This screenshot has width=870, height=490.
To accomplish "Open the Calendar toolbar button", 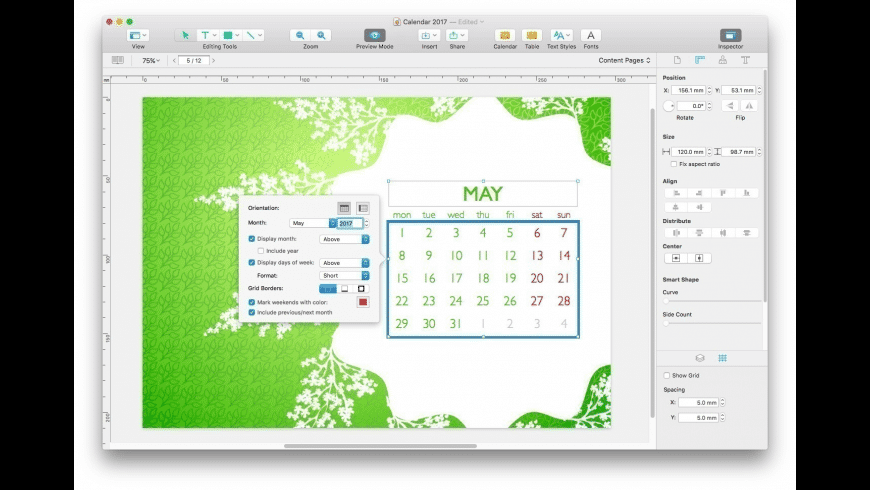I will tap(505, 35).
